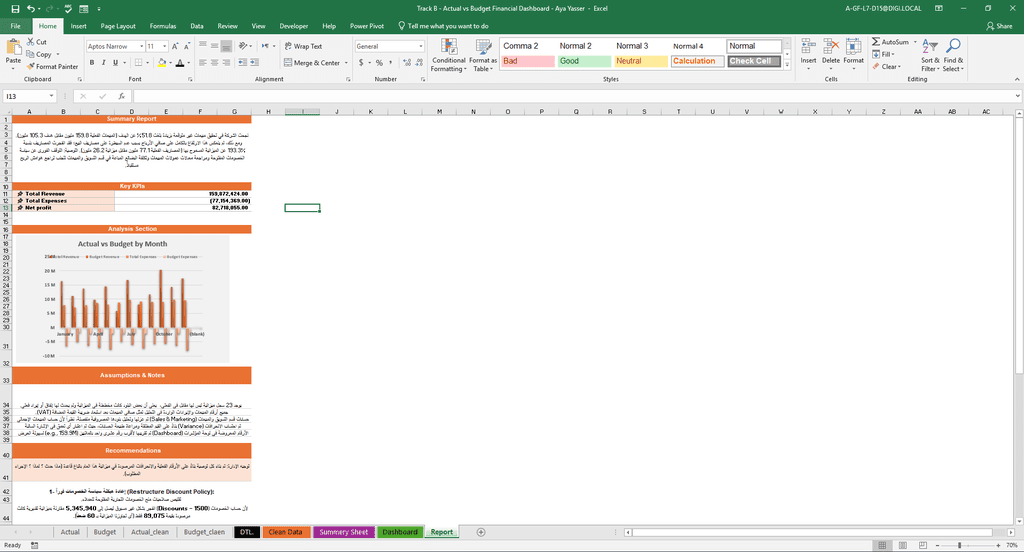Switch to Normal view in status bar
This screenshot has height=552, width=1024.
click(x=882, y=545)
